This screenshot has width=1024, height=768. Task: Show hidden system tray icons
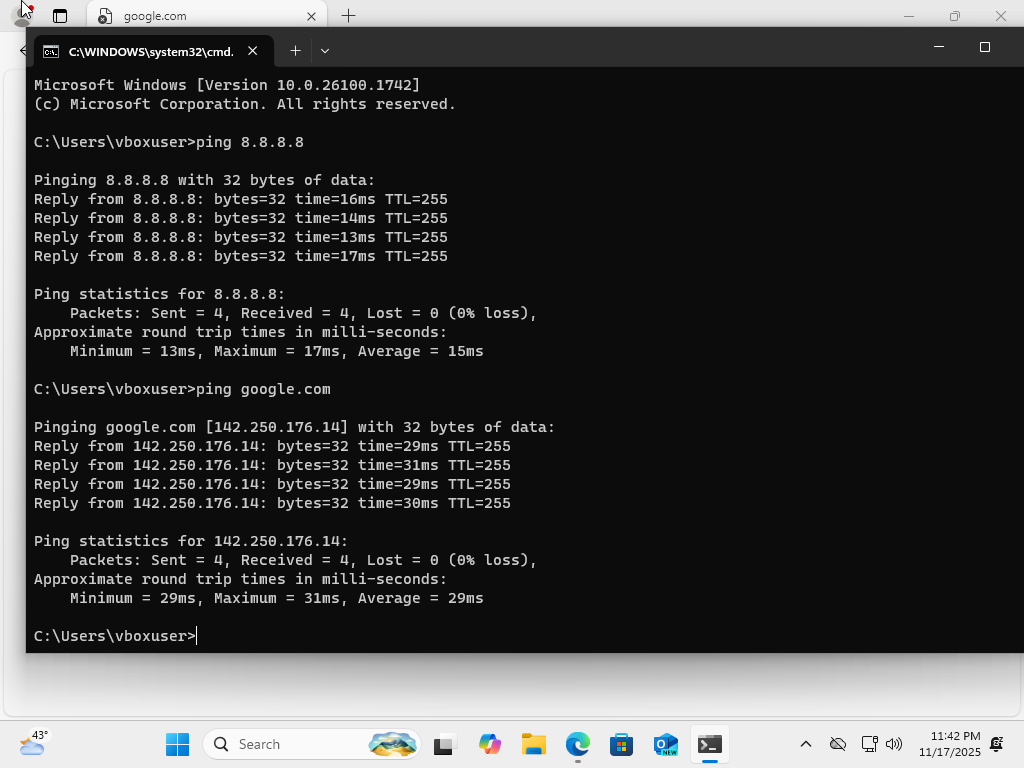[806, 744]
